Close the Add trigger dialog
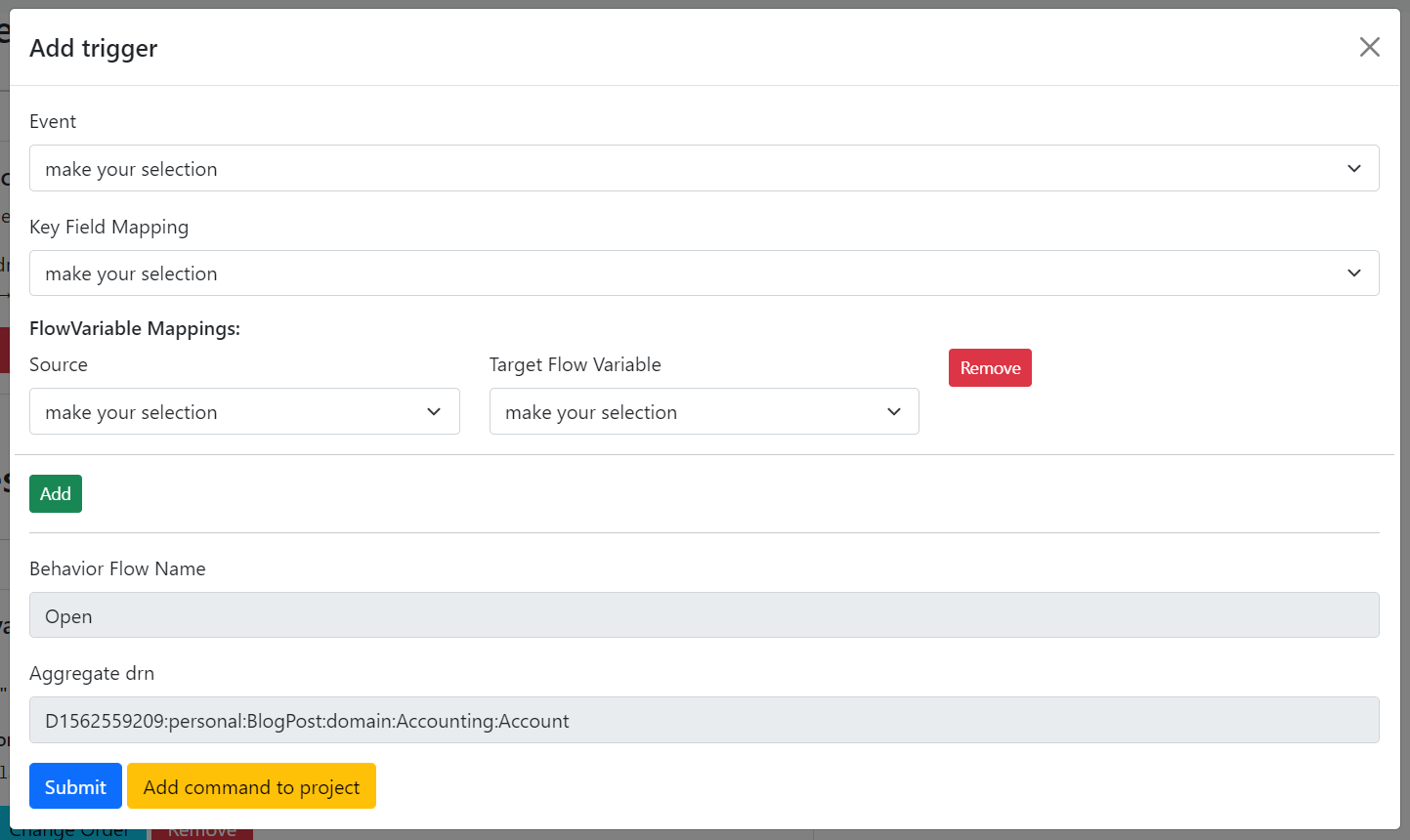 (x=1369, y=47)
